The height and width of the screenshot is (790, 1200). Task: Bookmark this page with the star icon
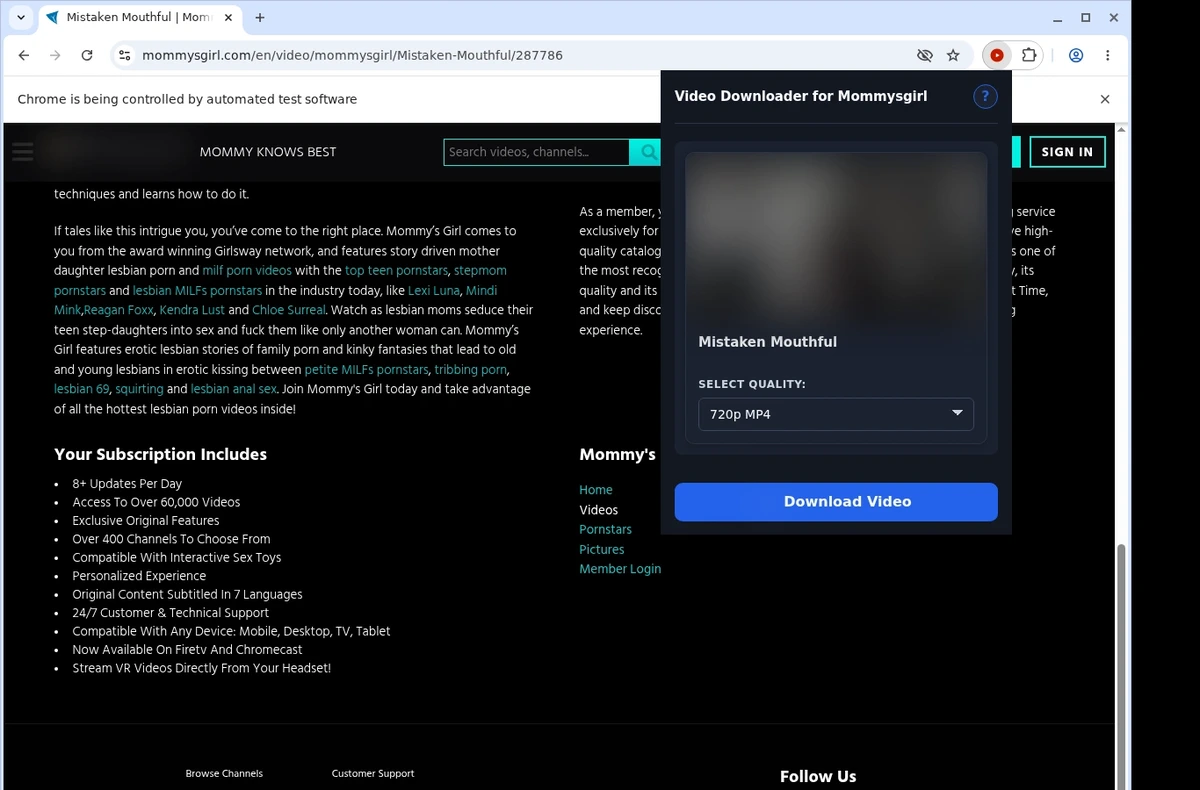pos(953,56)
